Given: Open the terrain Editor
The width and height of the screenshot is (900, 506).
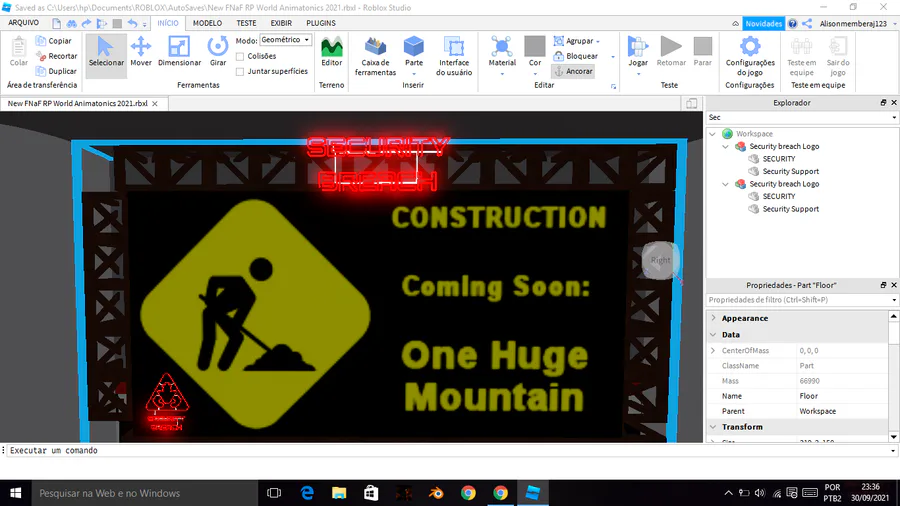Looking at the screenshot, I should [331, 52].
